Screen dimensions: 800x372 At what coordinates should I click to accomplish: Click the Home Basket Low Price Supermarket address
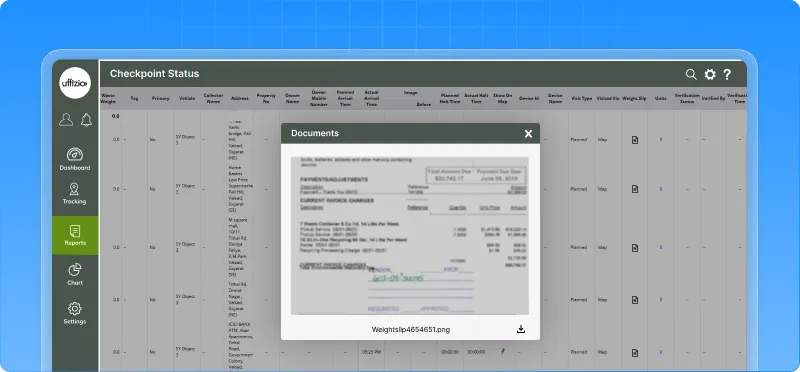(240, 189)
